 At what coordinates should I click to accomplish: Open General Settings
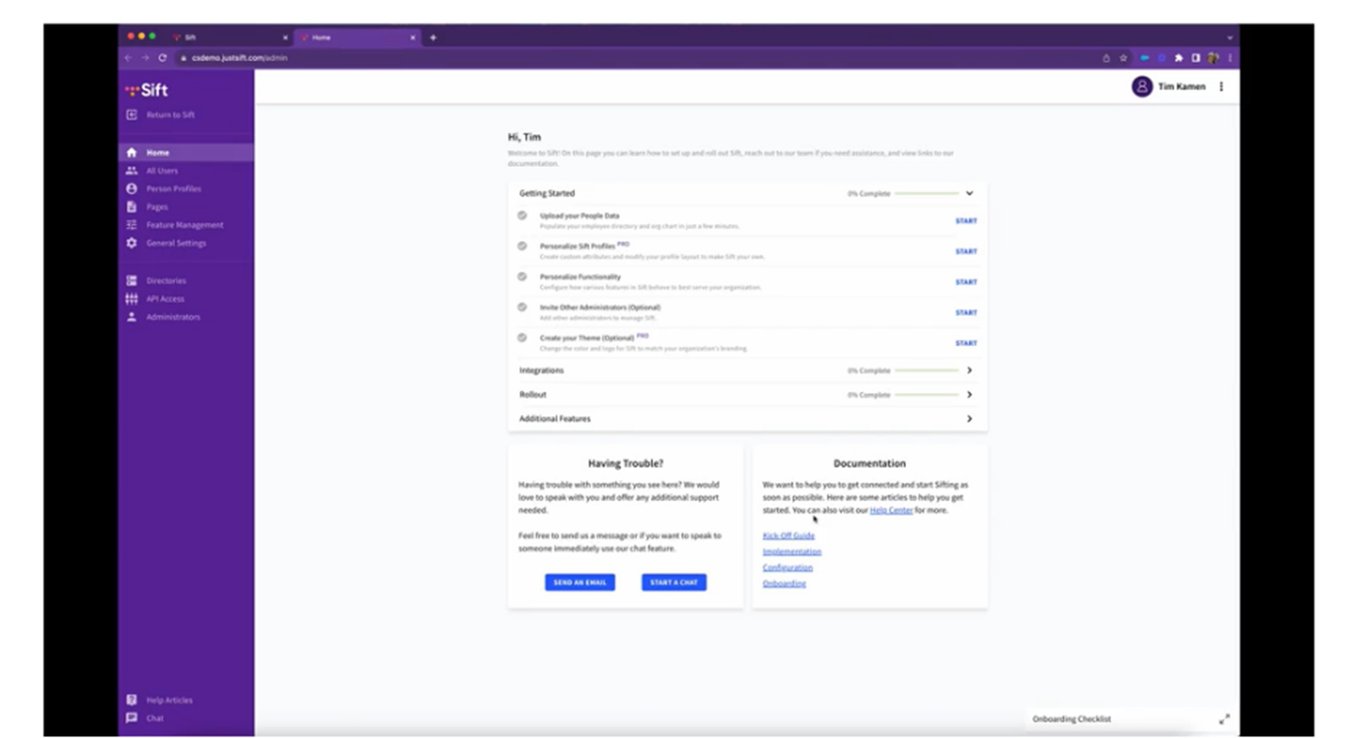[x=178, y=242]
